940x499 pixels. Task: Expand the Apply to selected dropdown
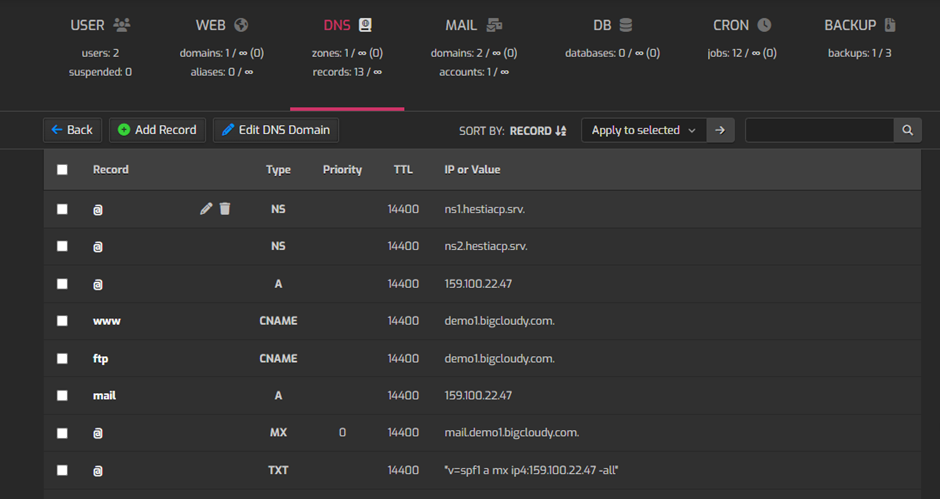[644, 130]
